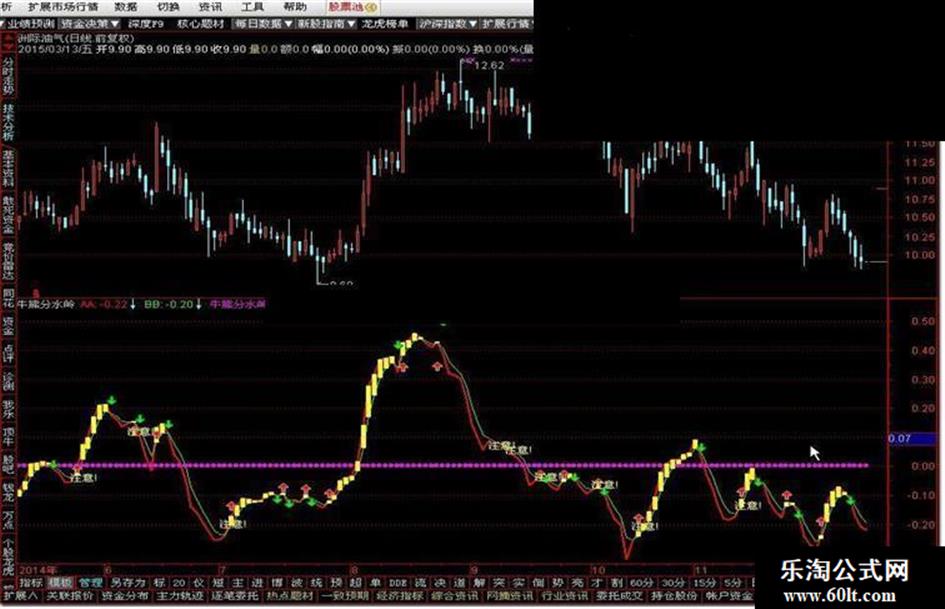The height and width of the screenshot is (609, 945).
Task: Click the 指标 tab at bottom
Action: (x=31, y=582)
